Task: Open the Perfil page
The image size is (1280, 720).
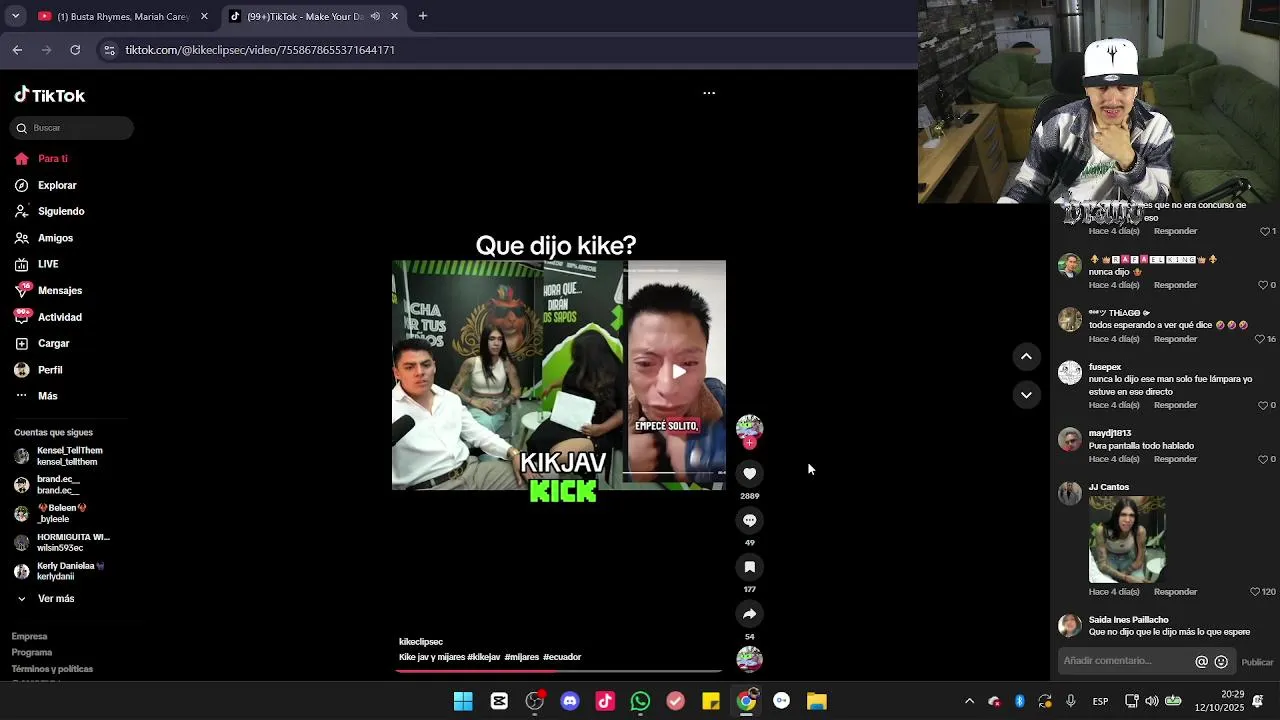Action: coord(50,370)
